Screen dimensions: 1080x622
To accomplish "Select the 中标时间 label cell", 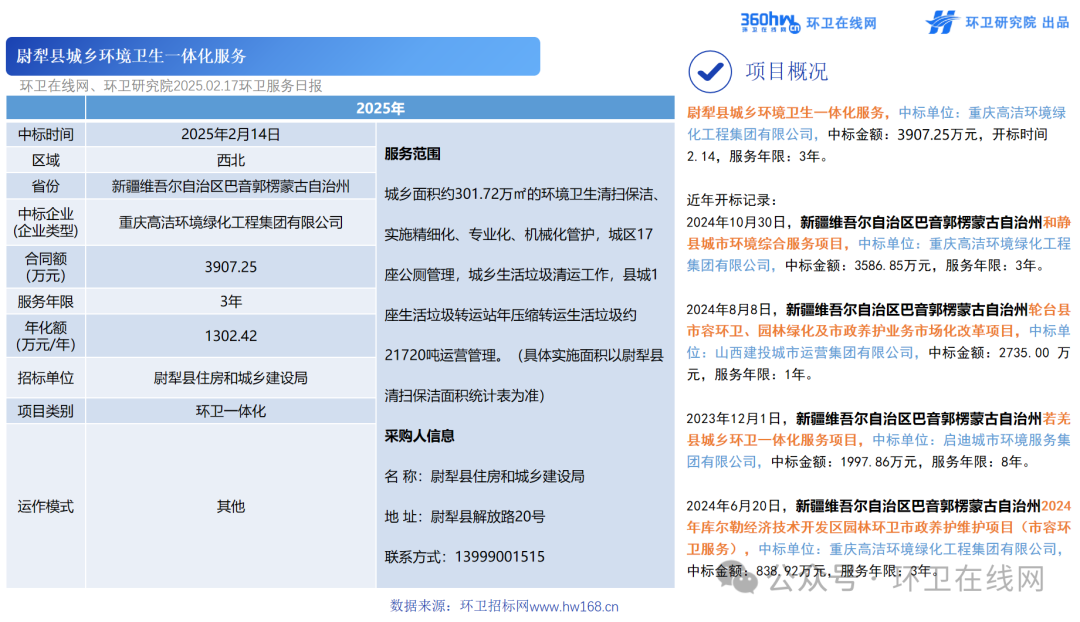I will pyautogui.click(x=45, y=134).
